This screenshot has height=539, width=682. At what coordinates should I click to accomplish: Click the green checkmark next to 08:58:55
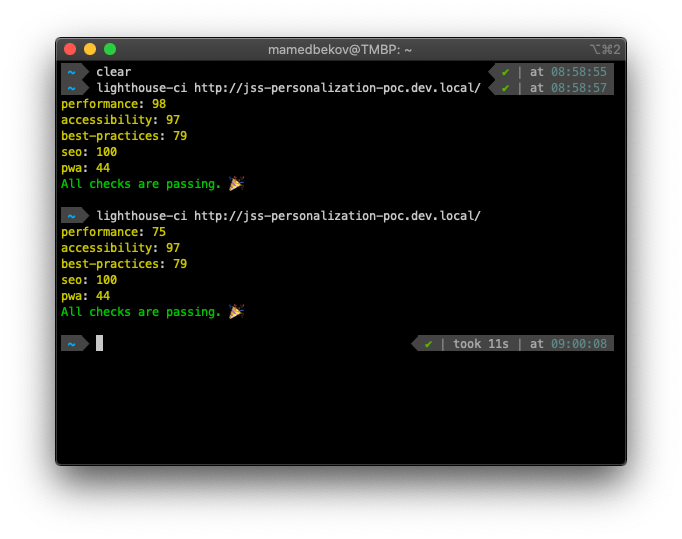506,72
